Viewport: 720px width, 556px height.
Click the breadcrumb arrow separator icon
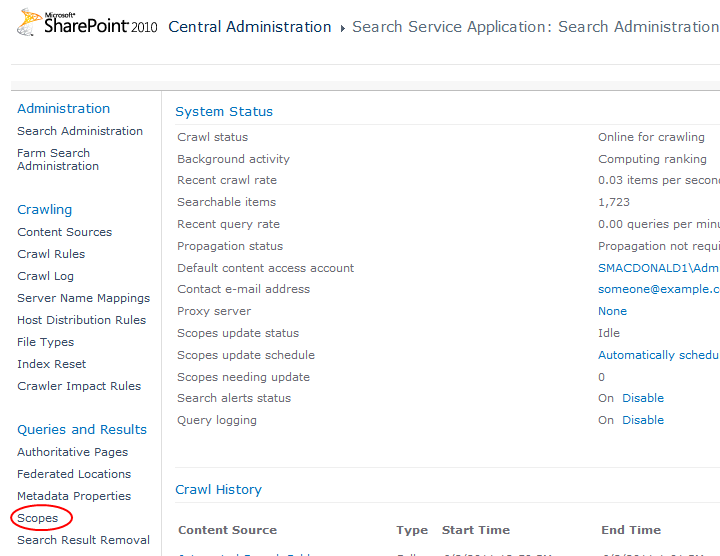tap(342, 28)
